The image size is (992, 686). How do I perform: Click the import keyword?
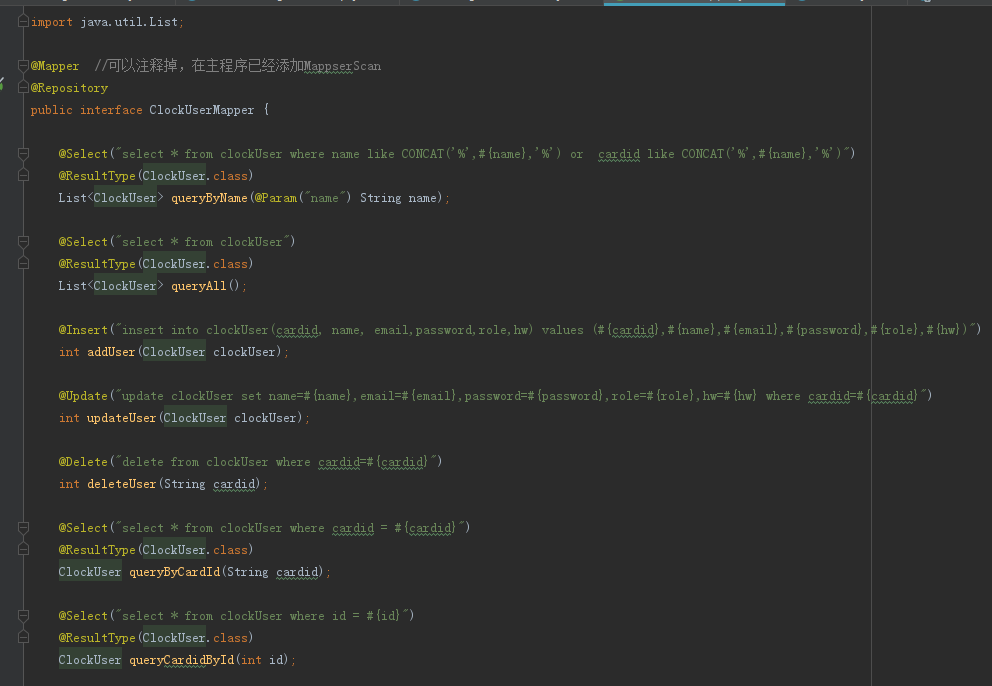tap(51, 22)
